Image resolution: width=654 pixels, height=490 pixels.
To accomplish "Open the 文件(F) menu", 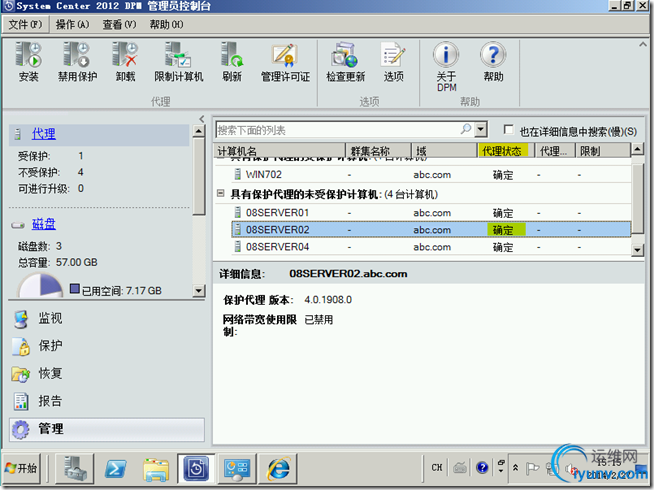I will 25,24.
